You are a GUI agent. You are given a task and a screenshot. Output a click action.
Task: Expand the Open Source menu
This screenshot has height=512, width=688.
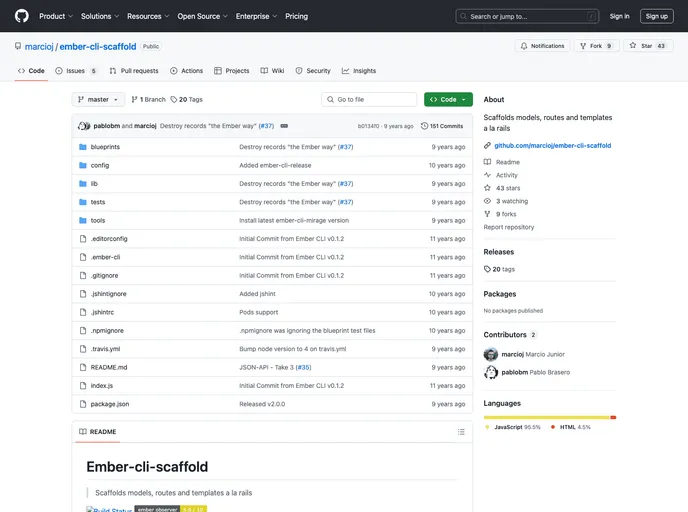point(202,16)
